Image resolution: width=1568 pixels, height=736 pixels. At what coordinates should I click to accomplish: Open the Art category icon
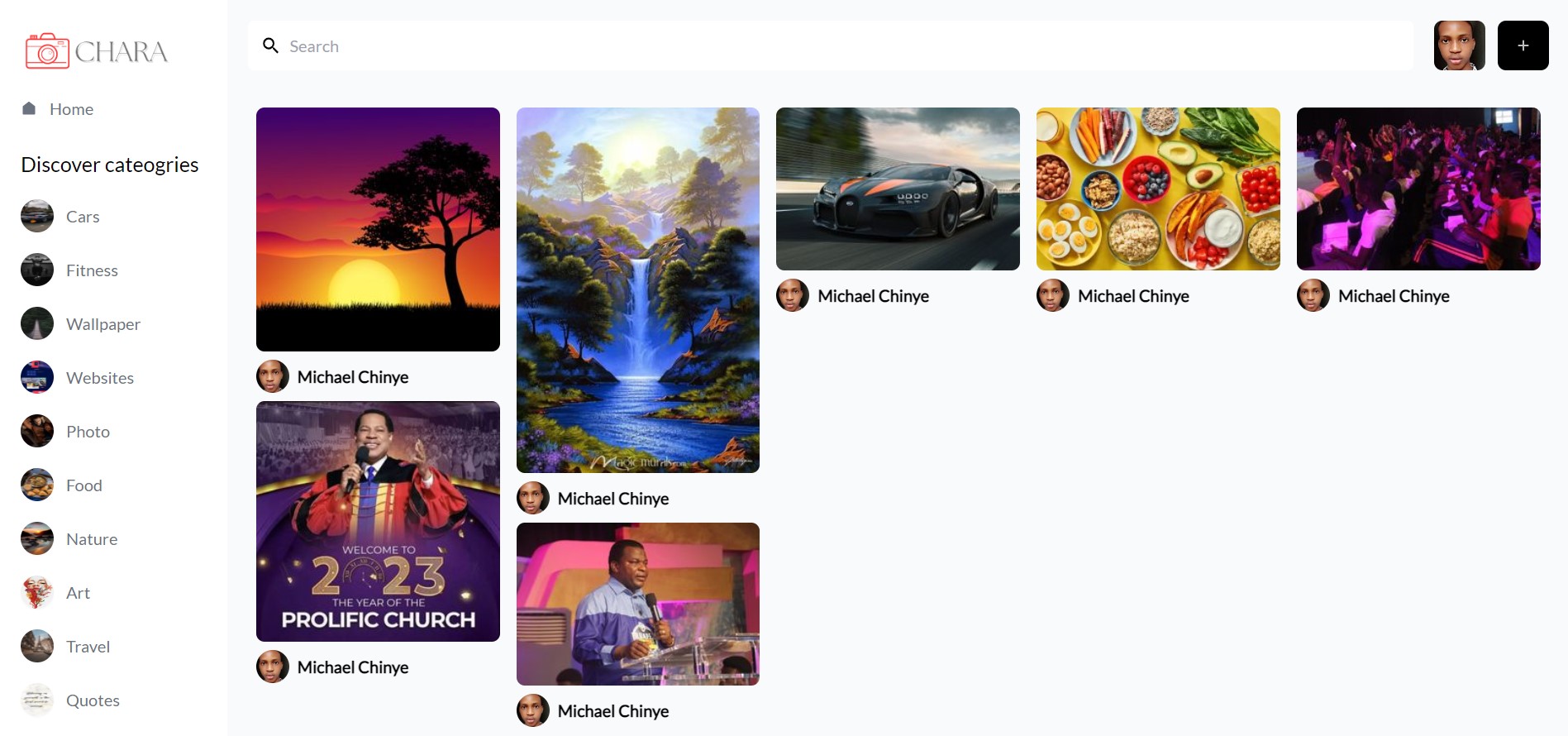click(37, 593)
